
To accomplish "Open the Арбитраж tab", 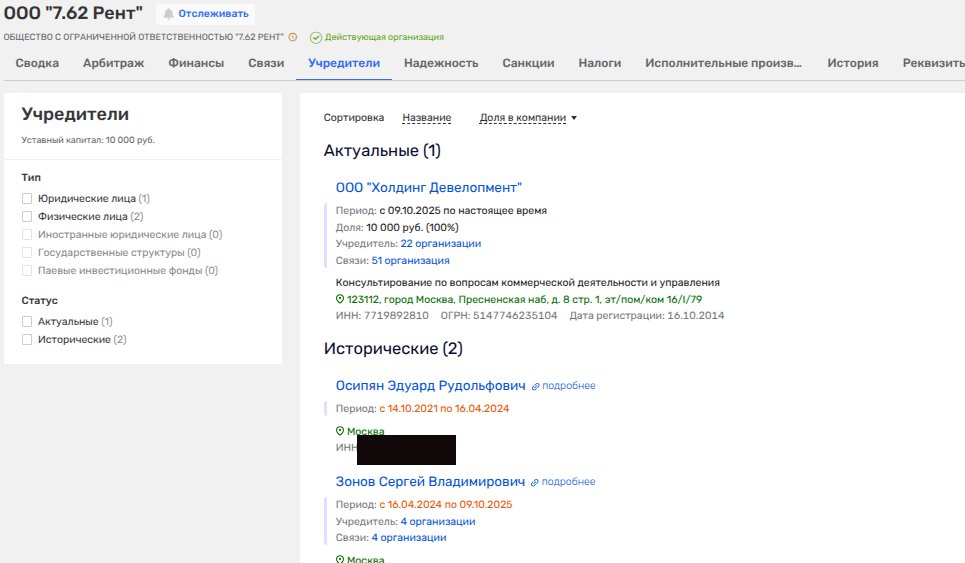I will tap(113, 63).
